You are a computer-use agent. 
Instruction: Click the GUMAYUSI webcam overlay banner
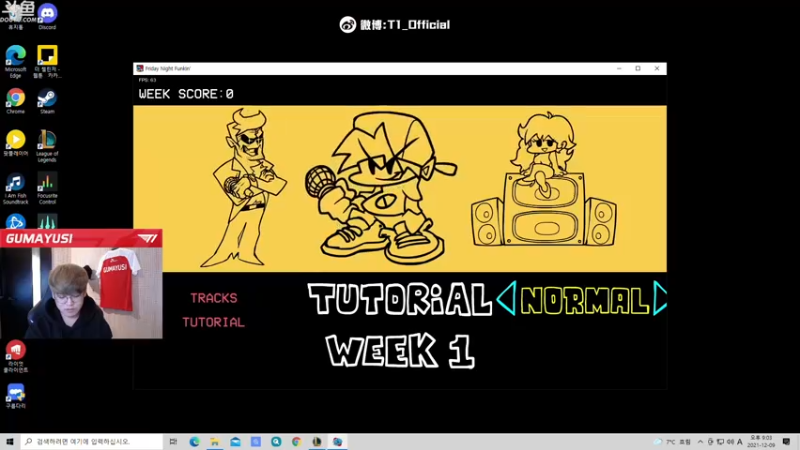(82, 238)
